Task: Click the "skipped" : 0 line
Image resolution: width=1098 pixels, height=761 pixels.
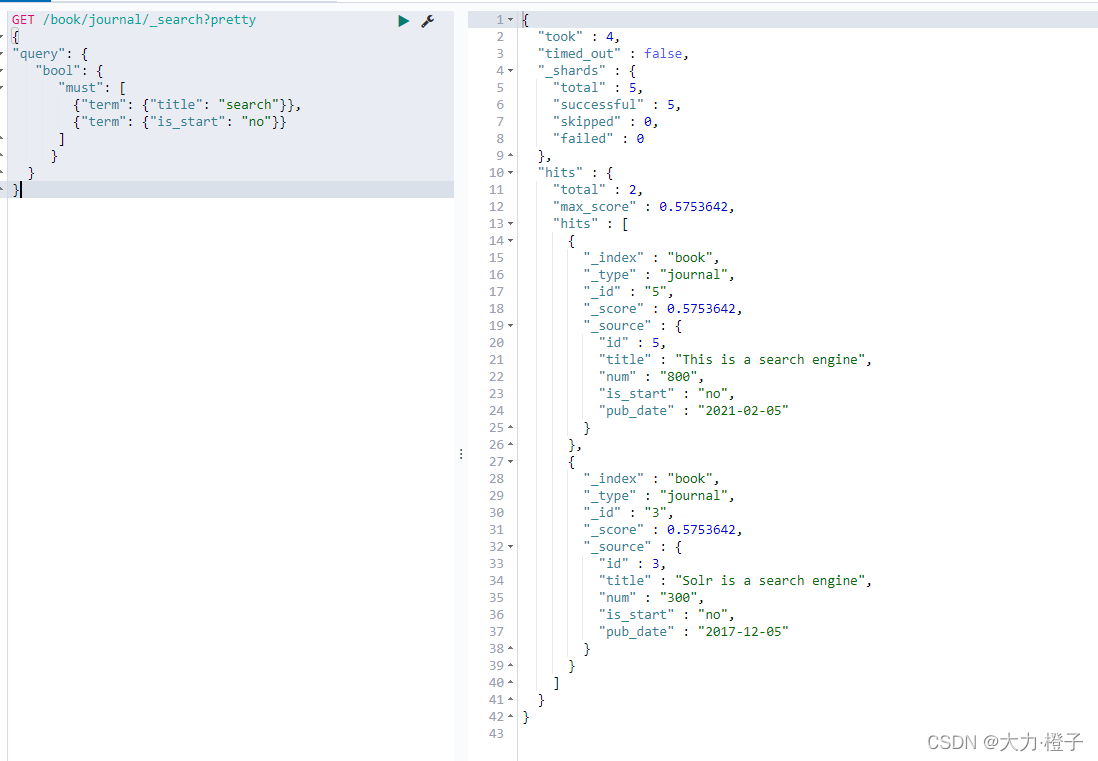Action: [605, 122]
